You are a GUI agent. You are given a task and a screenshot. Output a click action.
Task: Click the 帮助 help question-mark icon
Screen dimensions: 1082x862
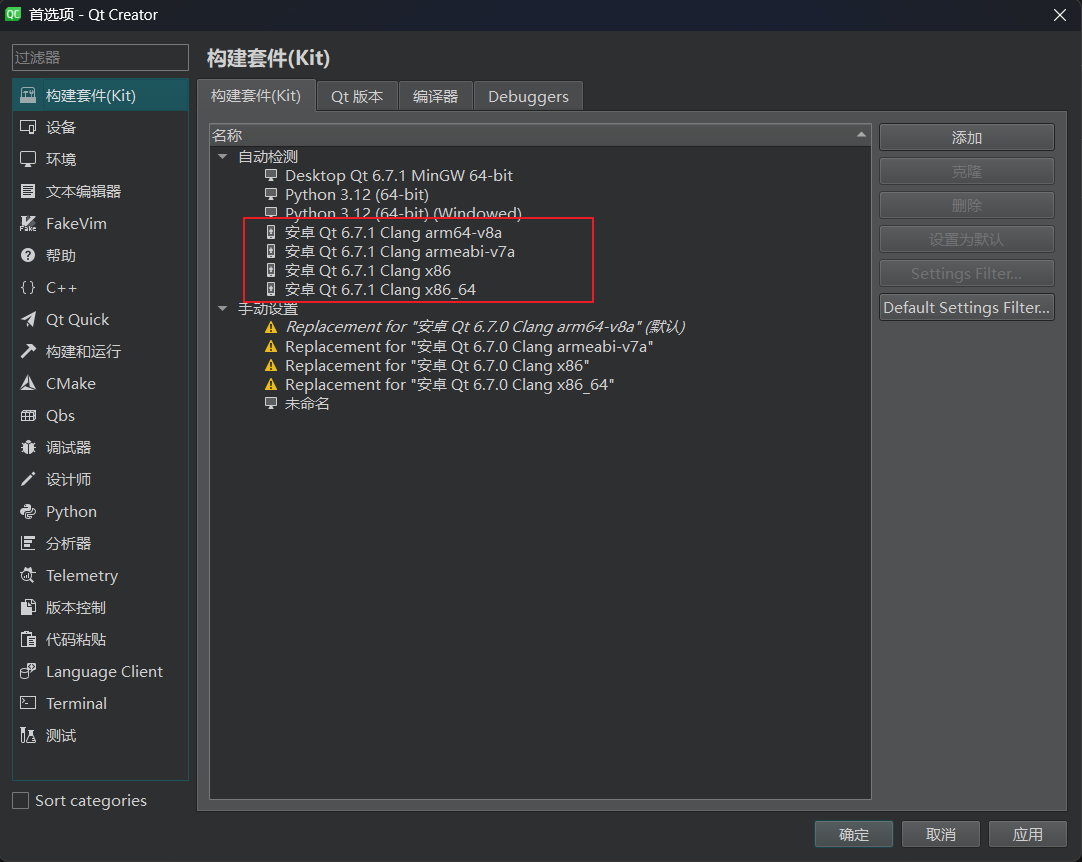pyautogui.click(x=28, y=255)
